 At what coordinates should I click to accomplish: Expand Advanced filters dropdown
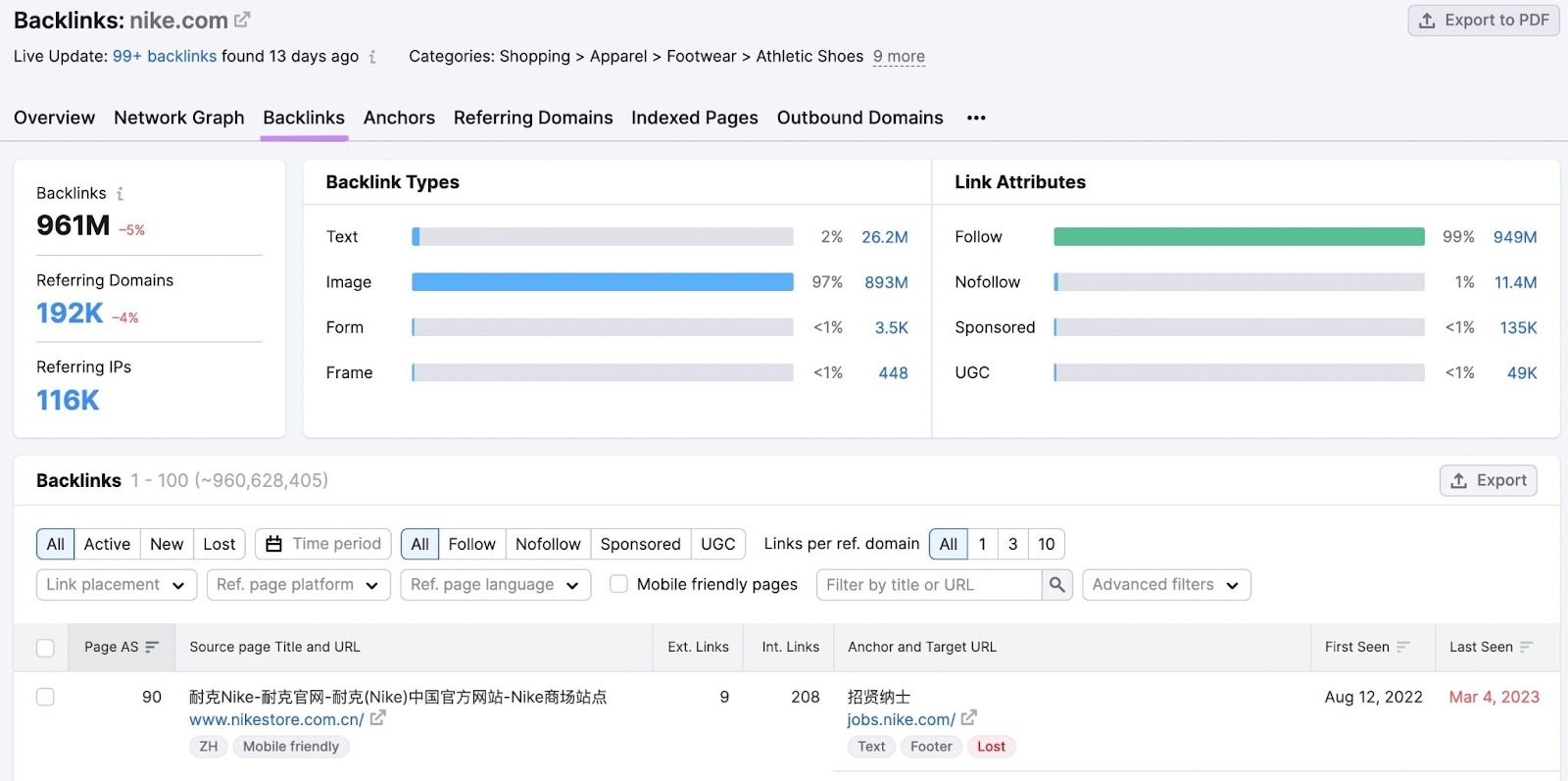(1165, 585)
